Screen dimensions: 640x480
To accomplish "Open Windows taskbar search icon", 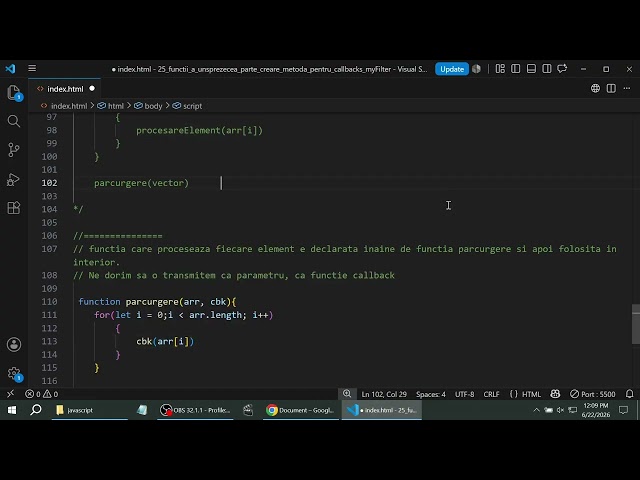I will pyautogui.click(x=36, y=410).
